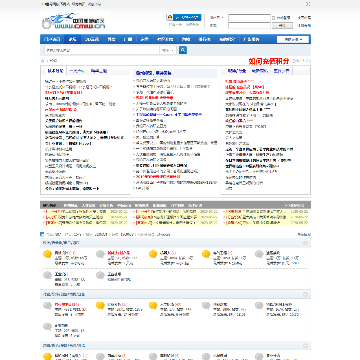
Task: Open the search type dropdown beside search box
Action: pos(168,50)
